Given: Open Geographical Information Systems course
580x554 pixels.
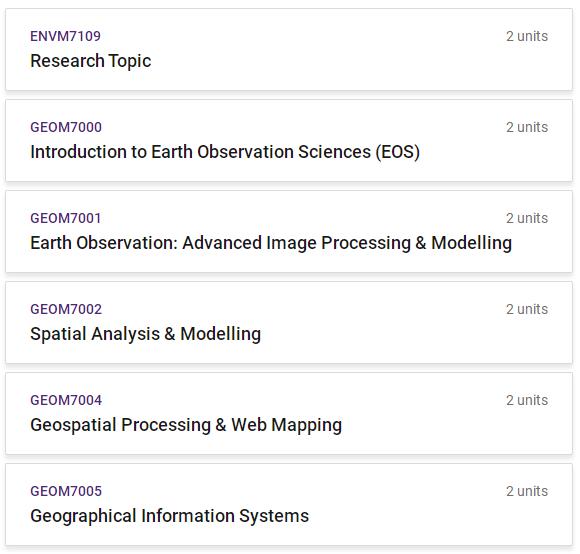Looking at the screenshot, I should (x=169, y=516).
